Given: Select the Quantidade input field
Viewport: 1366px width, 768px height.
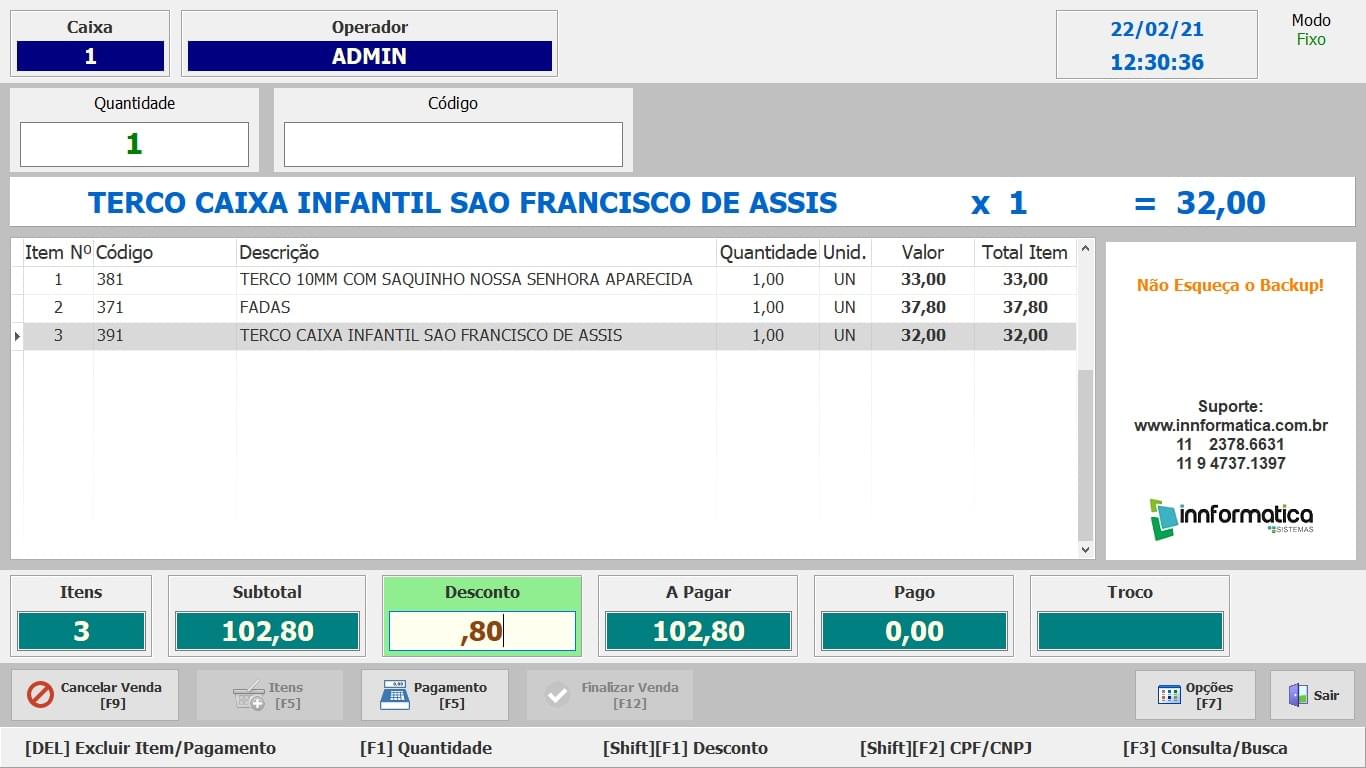Looking at the screenshot, I should pyautogui.click(x=134, y=145).
